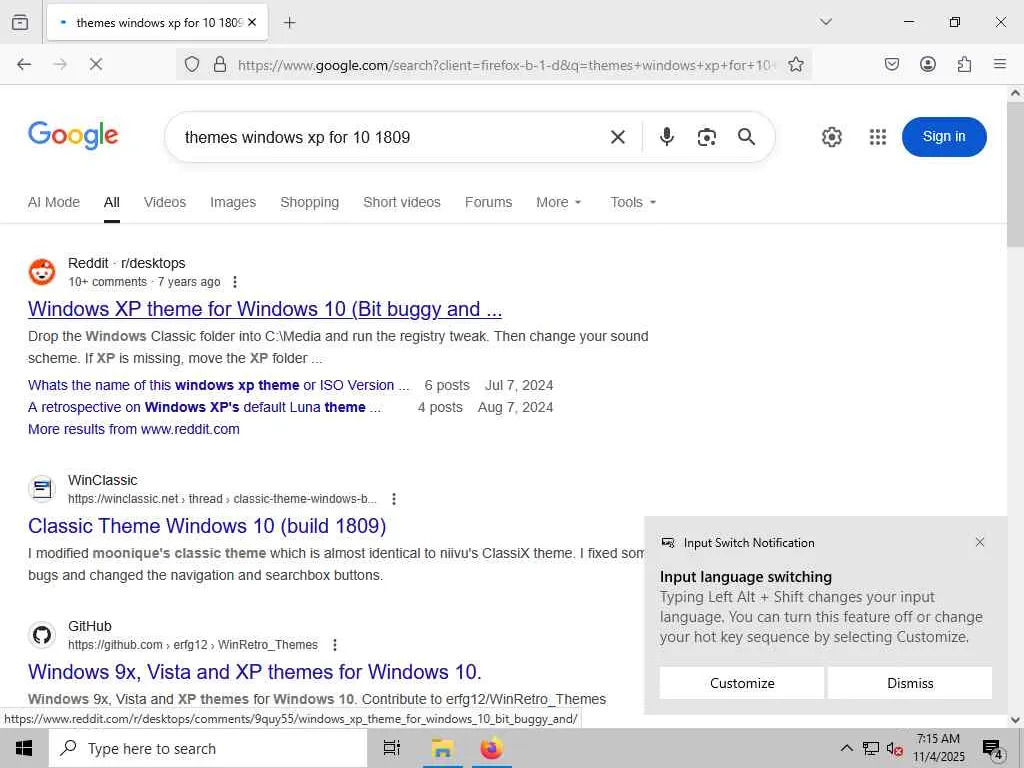The width and height of the screenshot is (1024, 768).
Task: Open a new tab with plus button
Action: 289,23
